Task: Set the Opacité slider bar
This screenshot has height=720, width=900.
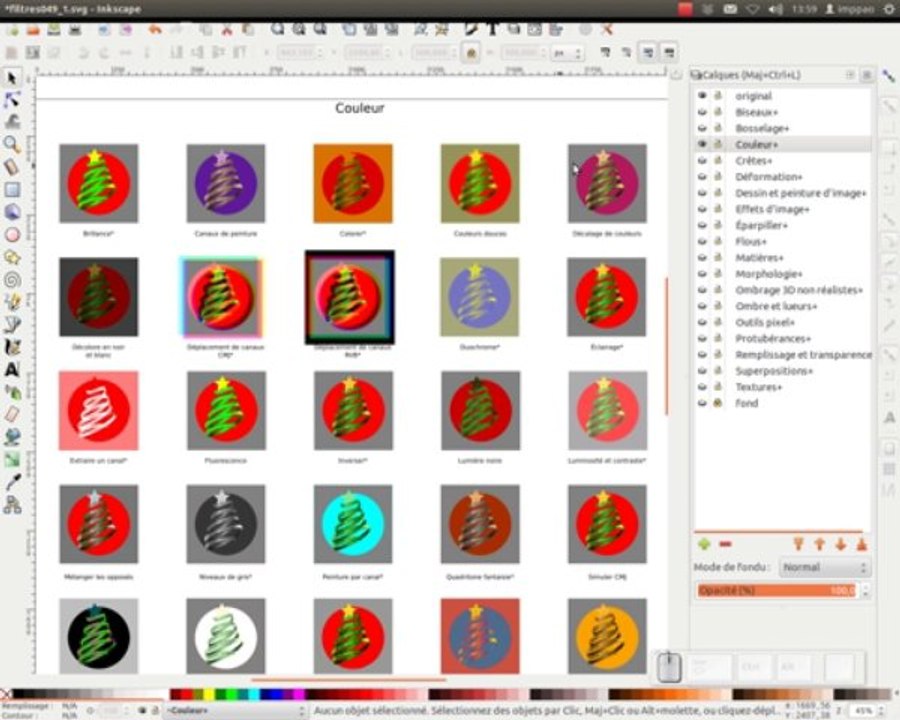Action: (777, 590)
